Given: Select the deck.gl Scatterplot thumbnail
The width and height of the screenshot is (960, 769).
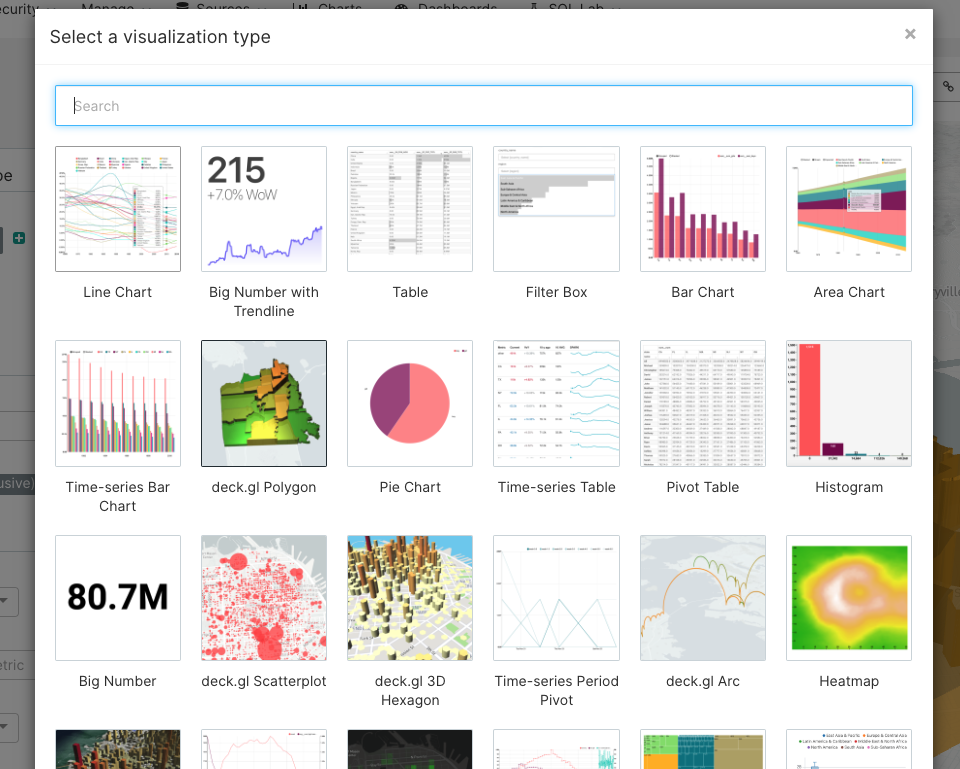Looking at the screenshot, I should click(264, 598).
